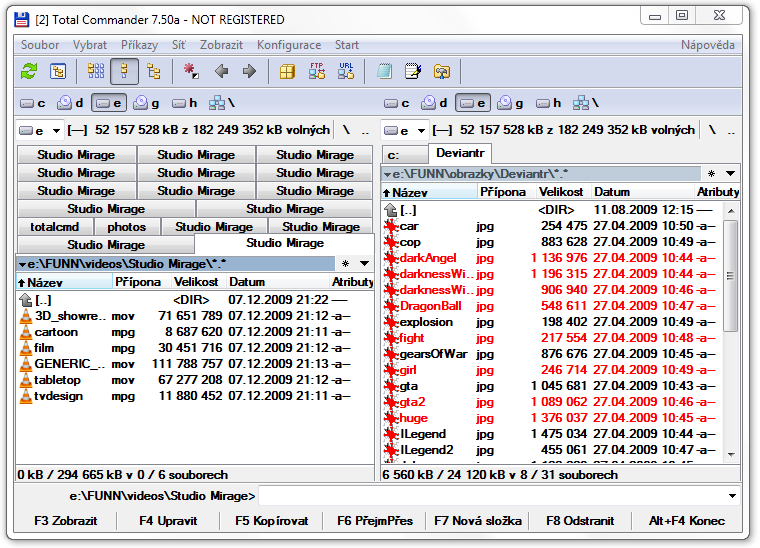760x548 pixels.
Task: Go forward with right arrow icon
Action: (x=249, y=71)
